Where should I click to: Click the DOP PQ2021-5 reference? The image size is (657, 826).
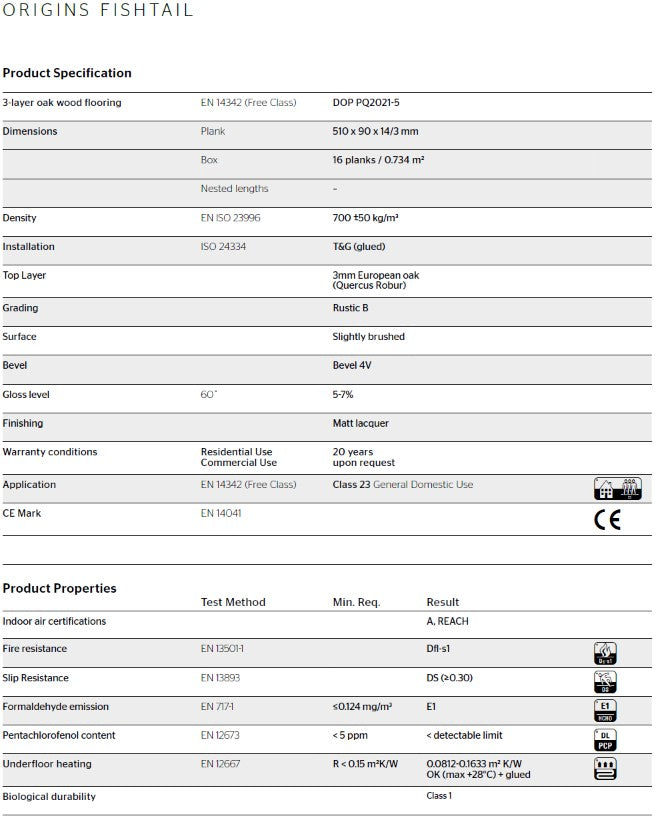pyautogui.click(x=366, y=102)
